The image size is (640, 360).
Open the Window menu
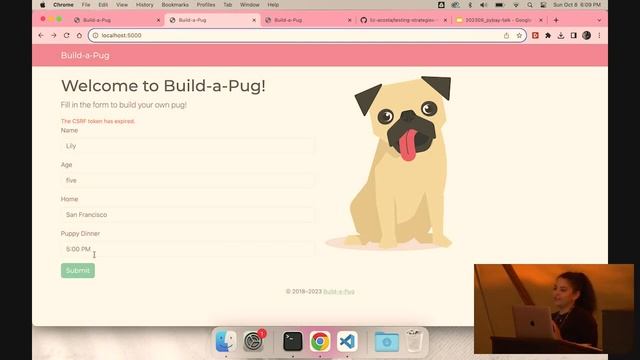pyautogui.click(x=249, y=5)
